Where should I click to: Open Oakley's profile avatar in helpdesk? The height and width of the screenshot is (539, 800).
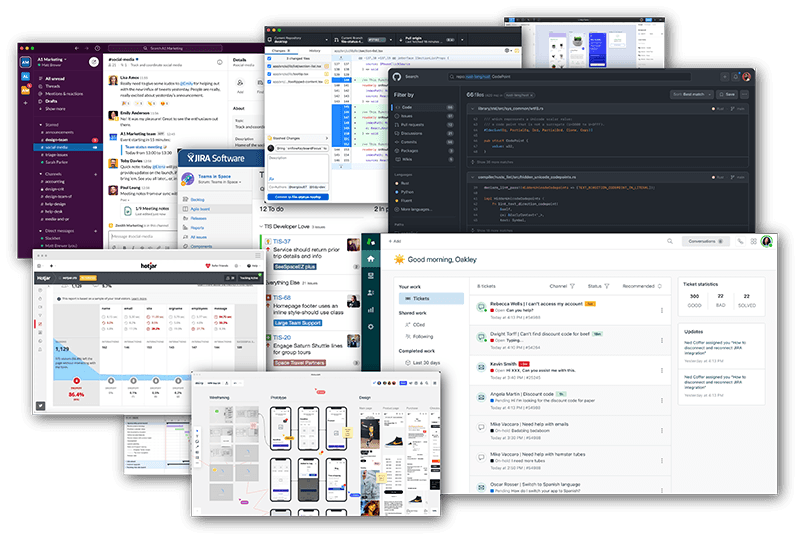tap(766, 241)
